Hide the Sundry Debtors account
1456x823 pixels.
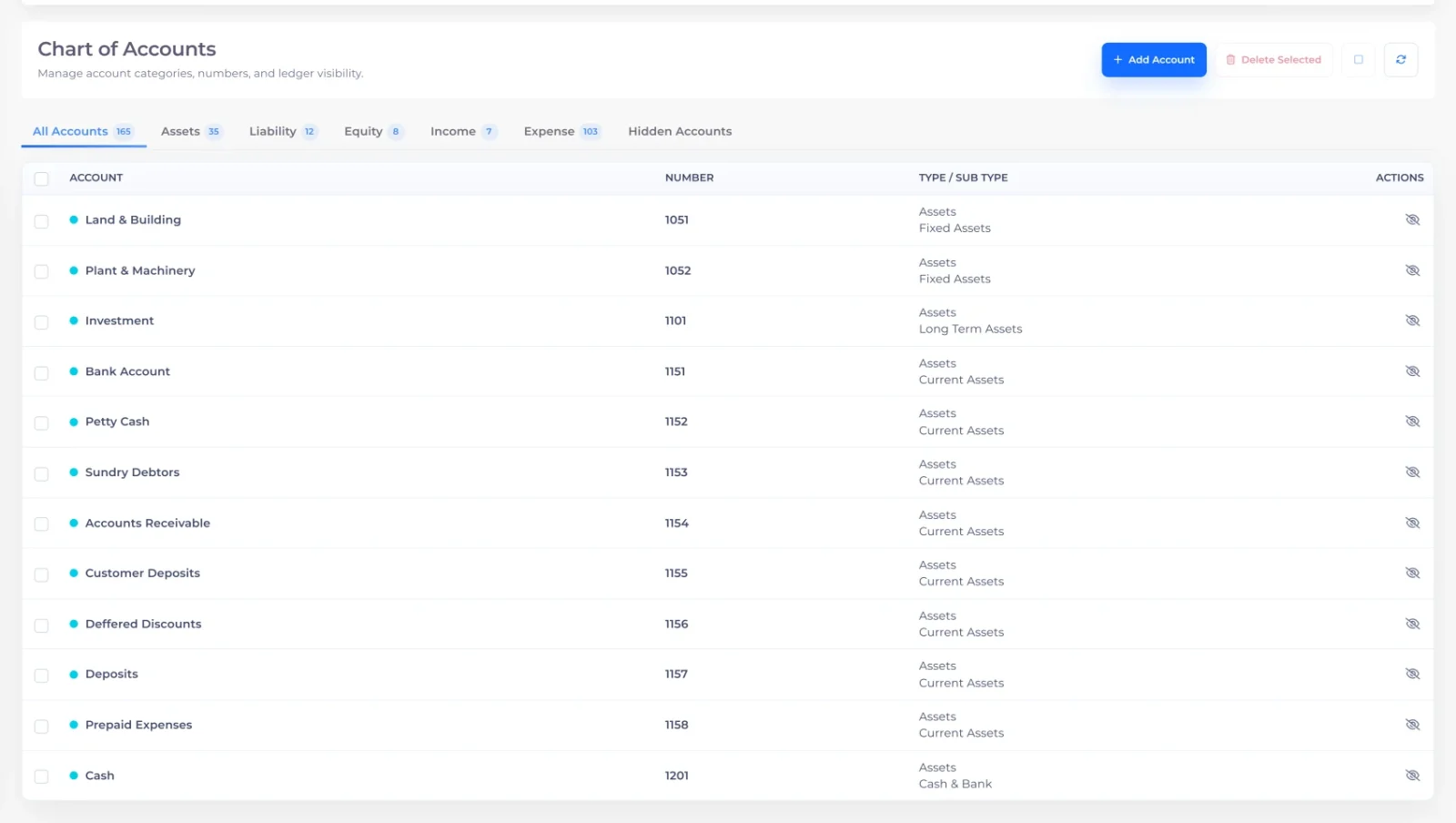[1412, 472]
